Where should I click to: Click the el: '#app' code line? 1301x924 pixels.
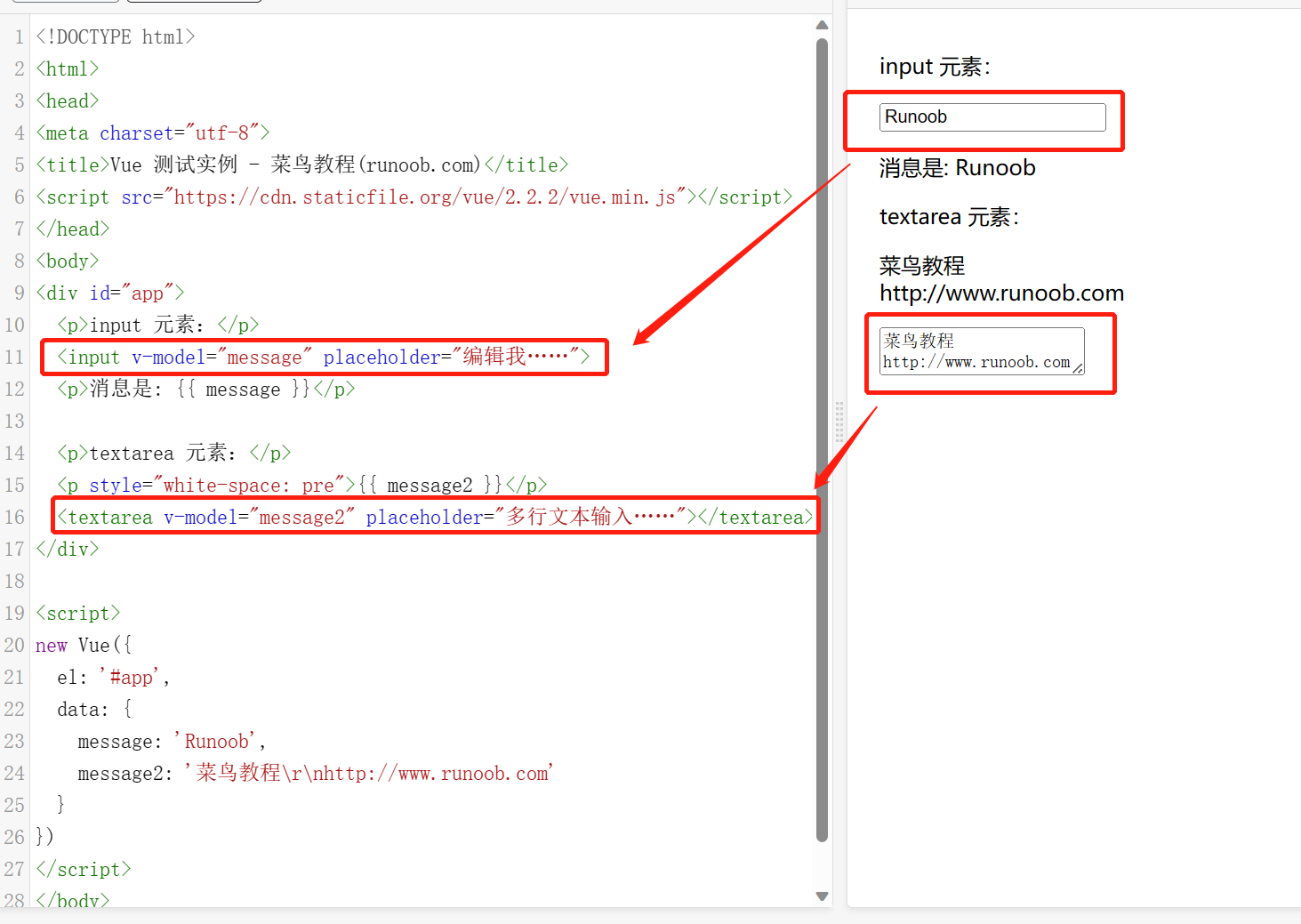pos(114,678)
